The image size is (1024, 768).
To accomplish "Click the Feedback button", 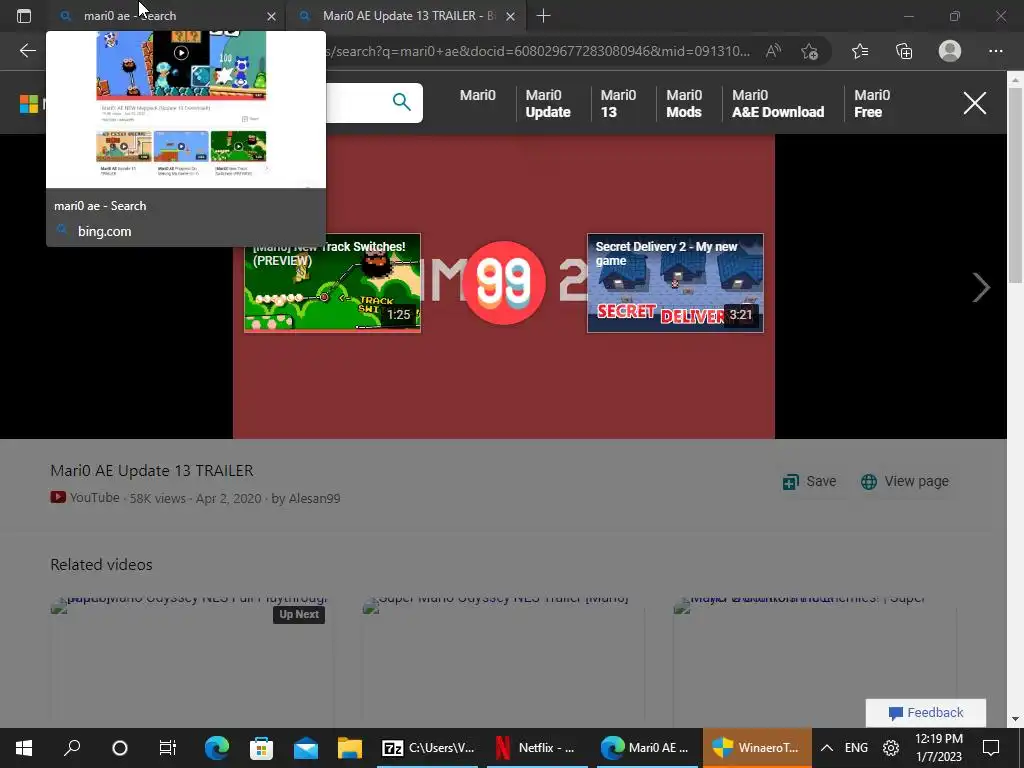I will point(925,712).
